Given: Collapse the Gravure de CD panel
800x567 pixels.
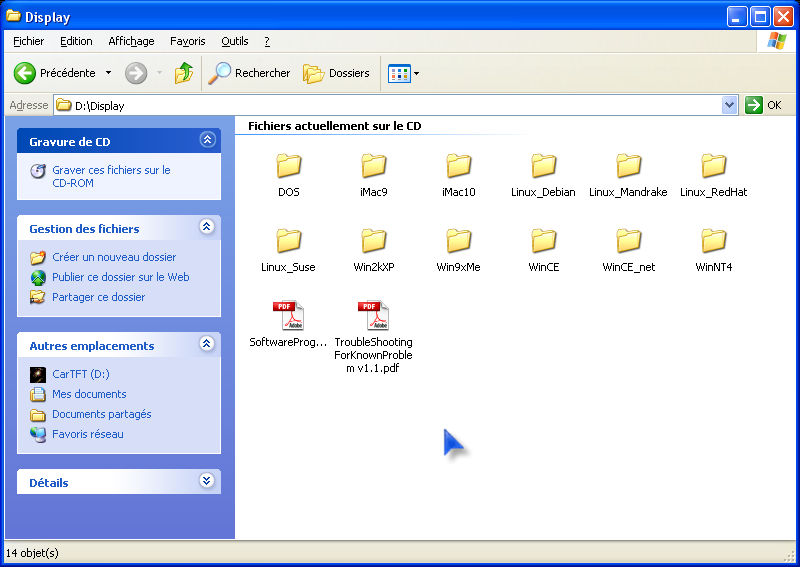Looking at the screenshot, I should click(207, 141).
